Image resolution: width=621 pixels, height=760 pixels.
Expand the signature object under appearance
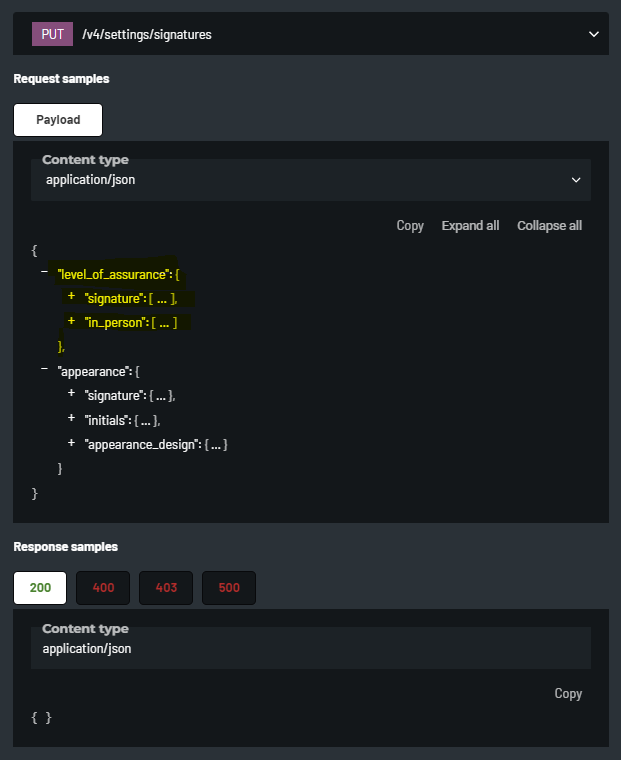72,394
